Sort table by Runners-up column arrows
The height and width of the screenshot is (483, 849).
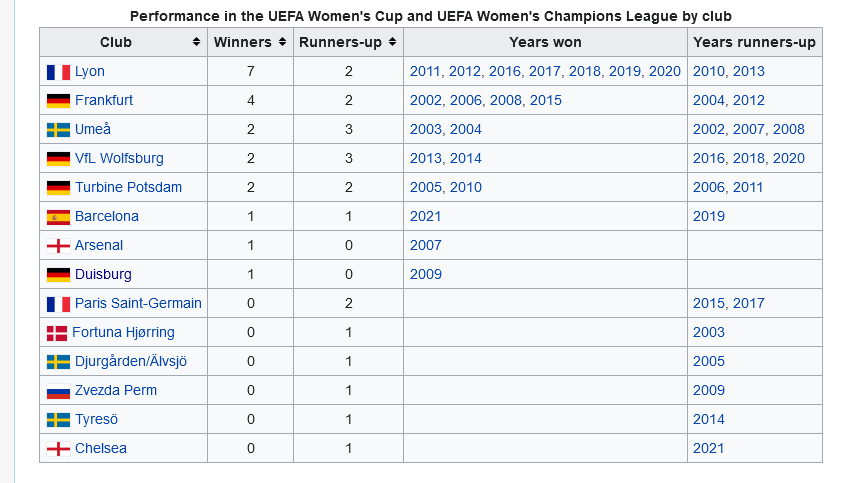[392, 42]
